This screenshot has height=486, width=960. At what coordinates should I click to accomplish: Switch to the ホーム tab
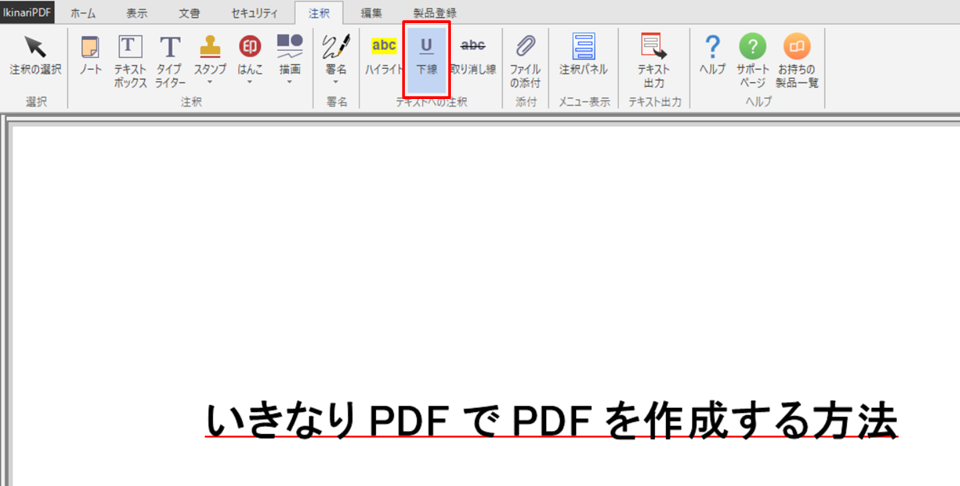[x=83, y=13]
